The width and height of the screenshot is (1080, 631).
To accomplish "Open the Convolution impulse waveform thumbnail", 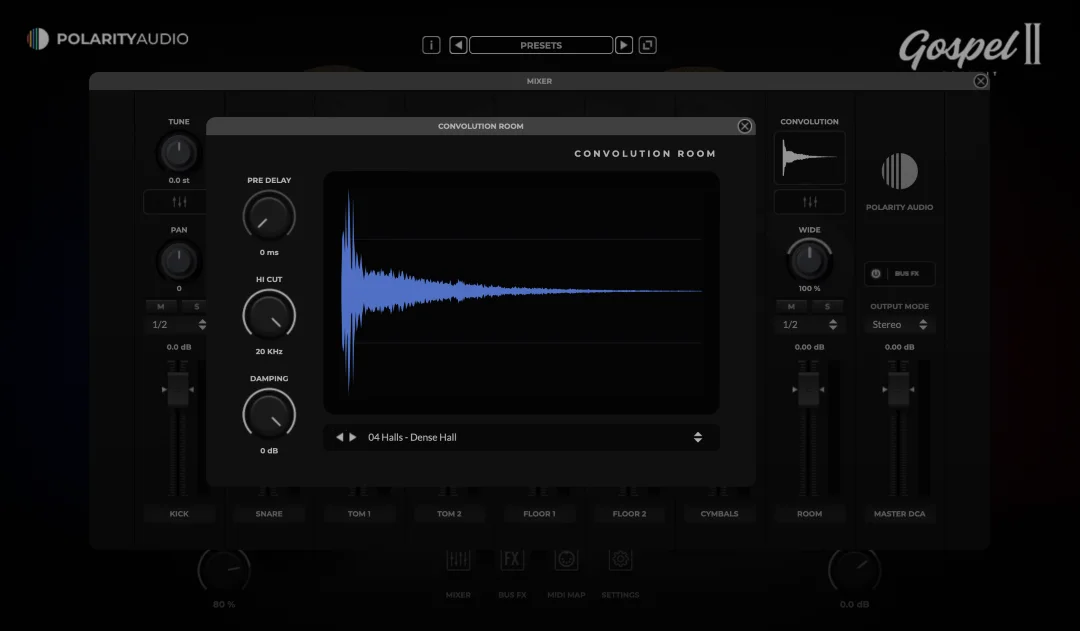I will [x=810, y=158].
